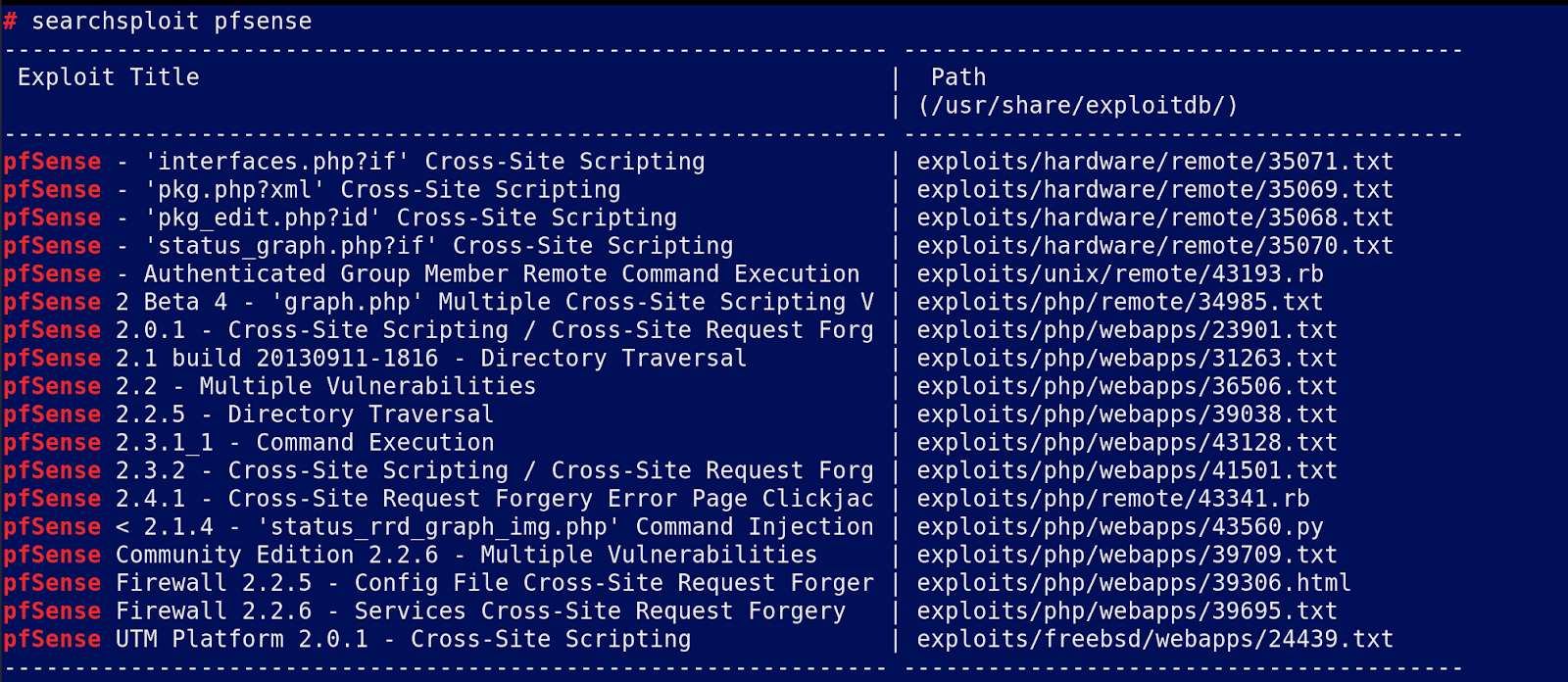Screen dimensions: 1568x682
Task: Select the 'pkg.php?xml' Cross-Site Scripting title
Action: [312, 190]
